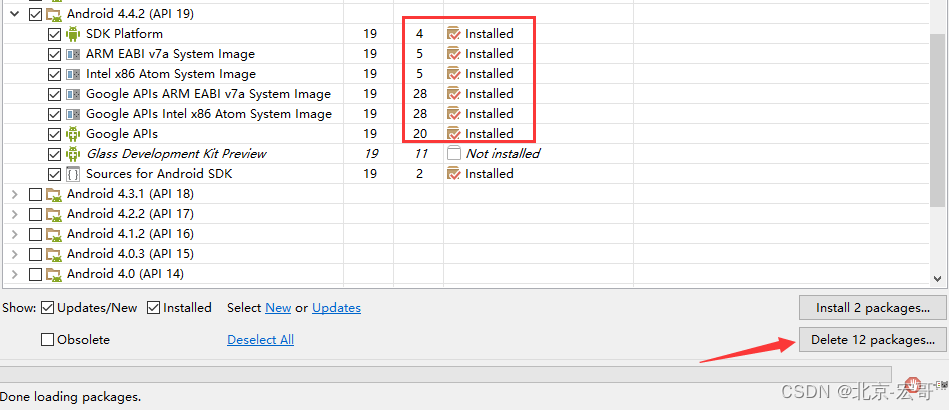Click Sources for Android SDK Installed icon
949x410 pixels.
453,174
